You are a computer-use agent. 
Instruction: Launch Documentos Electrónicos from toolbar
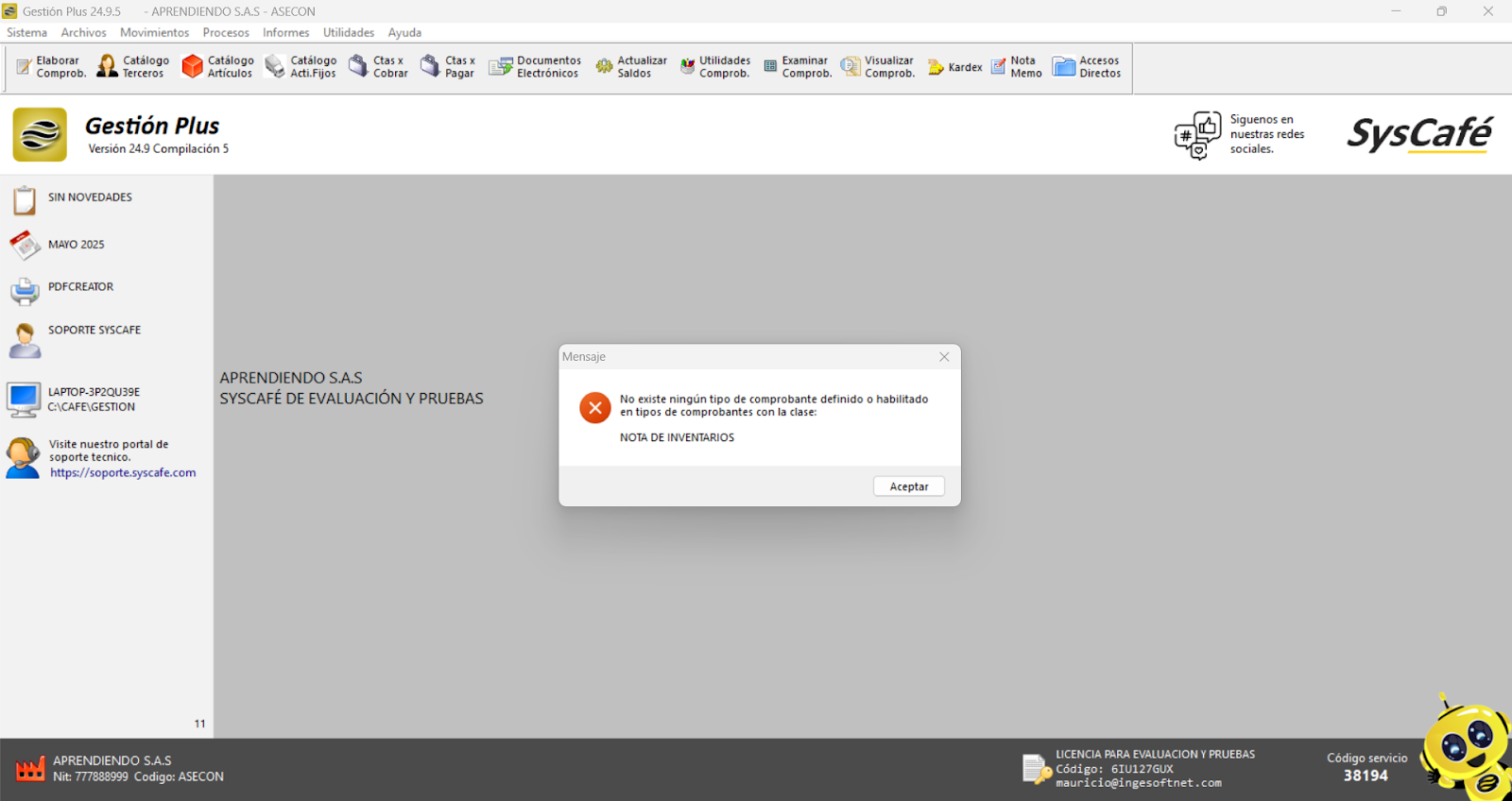pyautogui.click(x=500, y=67)
